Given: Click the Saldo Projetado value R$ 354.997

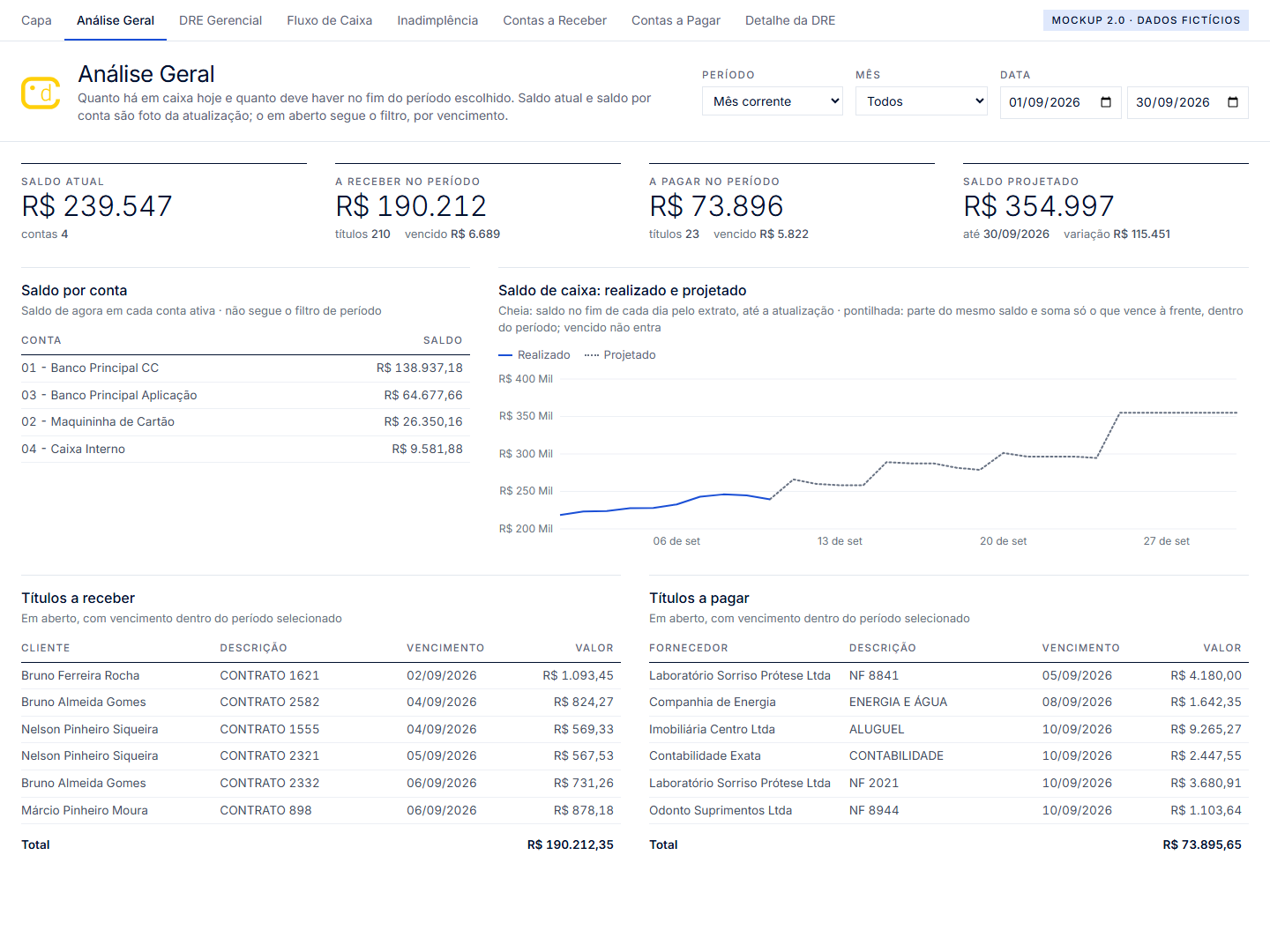Looking at the screenshot, I should 1039,206.
